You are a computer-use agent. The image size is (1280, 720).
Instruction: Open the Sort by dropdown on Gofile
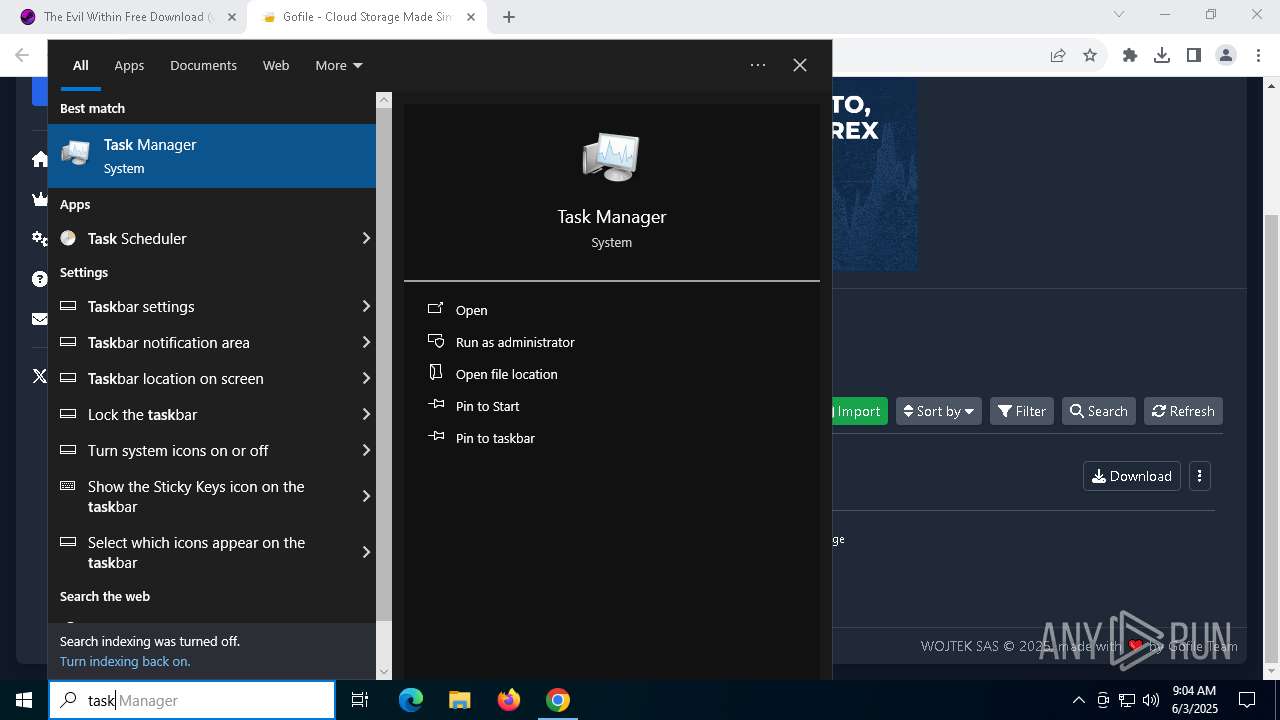click(939, 411)
